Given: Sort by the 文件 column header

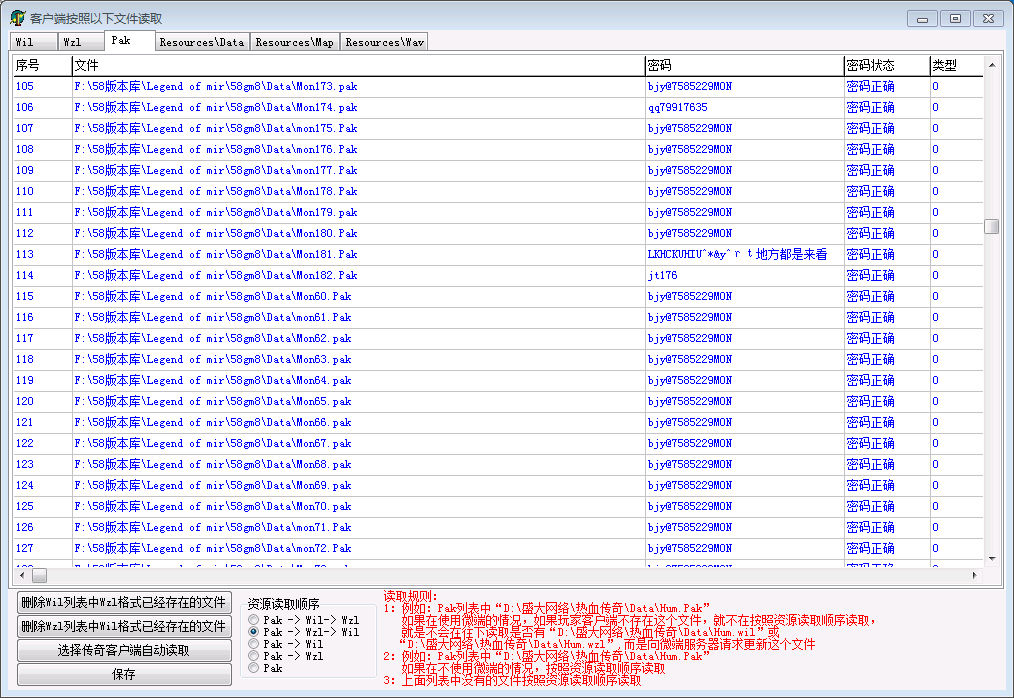Looking at the screenshot, I should click(x=358, y=65).
